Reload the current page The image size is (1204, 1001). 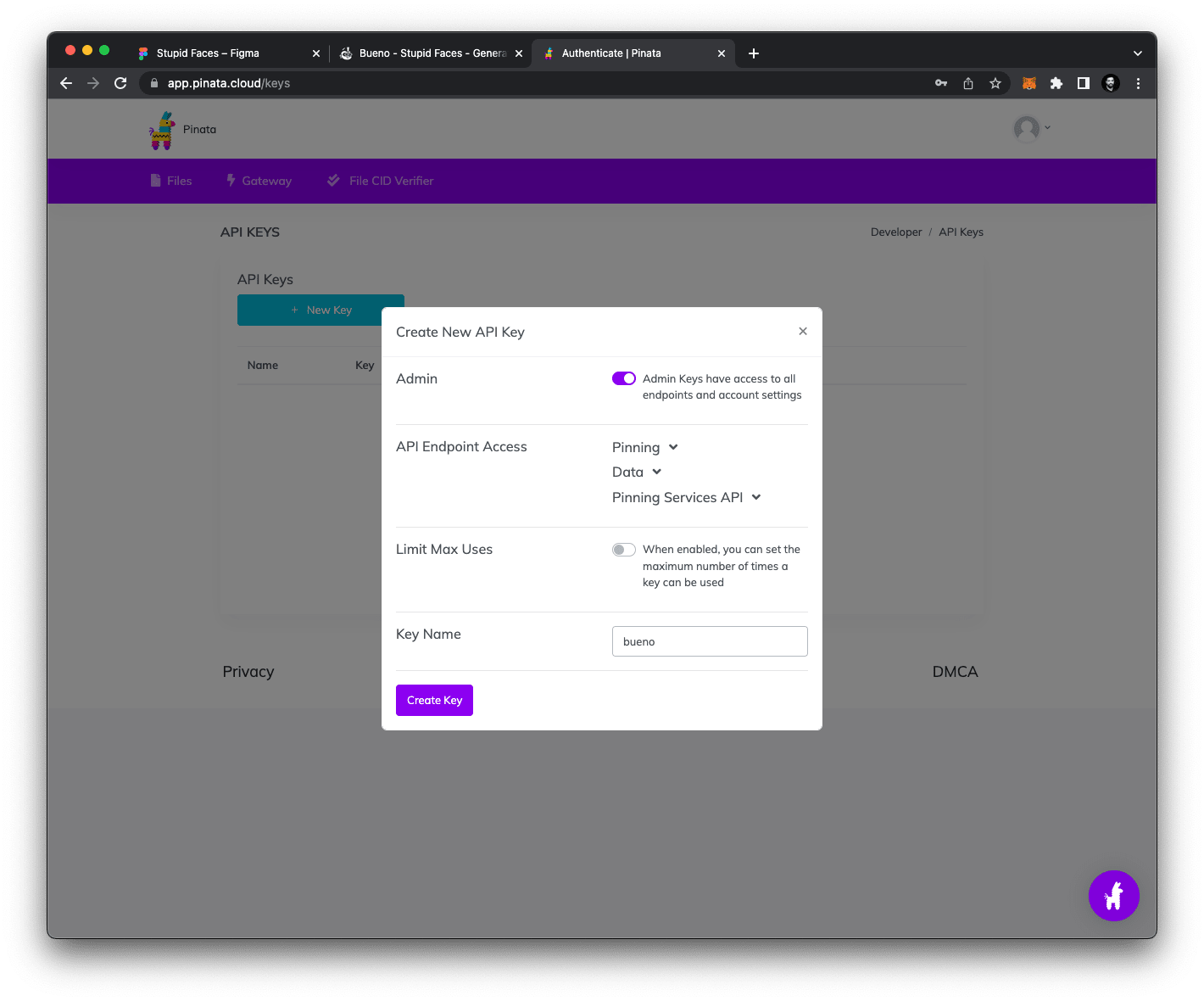point(120,83)
